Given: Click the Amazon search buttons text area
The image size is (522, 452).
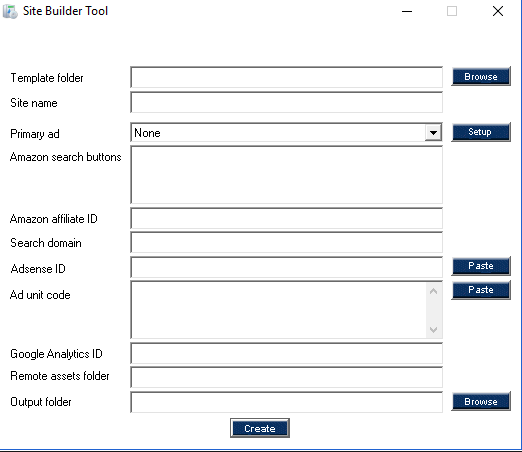Looking at the screenshot, I should [286, 175].
